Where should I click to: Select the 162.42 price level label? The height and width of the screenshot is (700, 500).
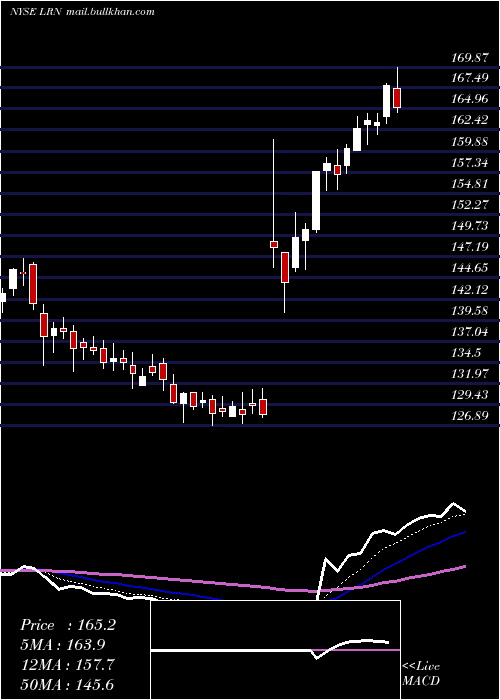coord(469,120)
